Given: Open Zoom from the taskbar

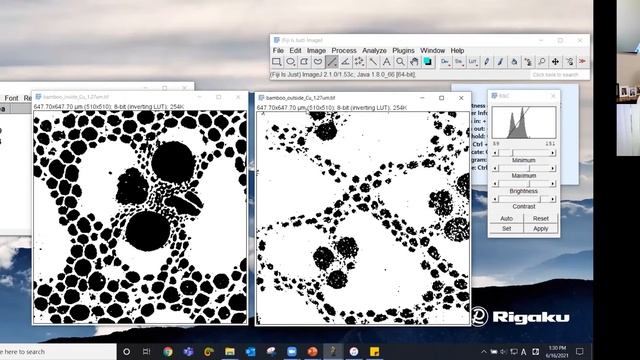Looking at the screenshot, I should click(x=292, y=351).
